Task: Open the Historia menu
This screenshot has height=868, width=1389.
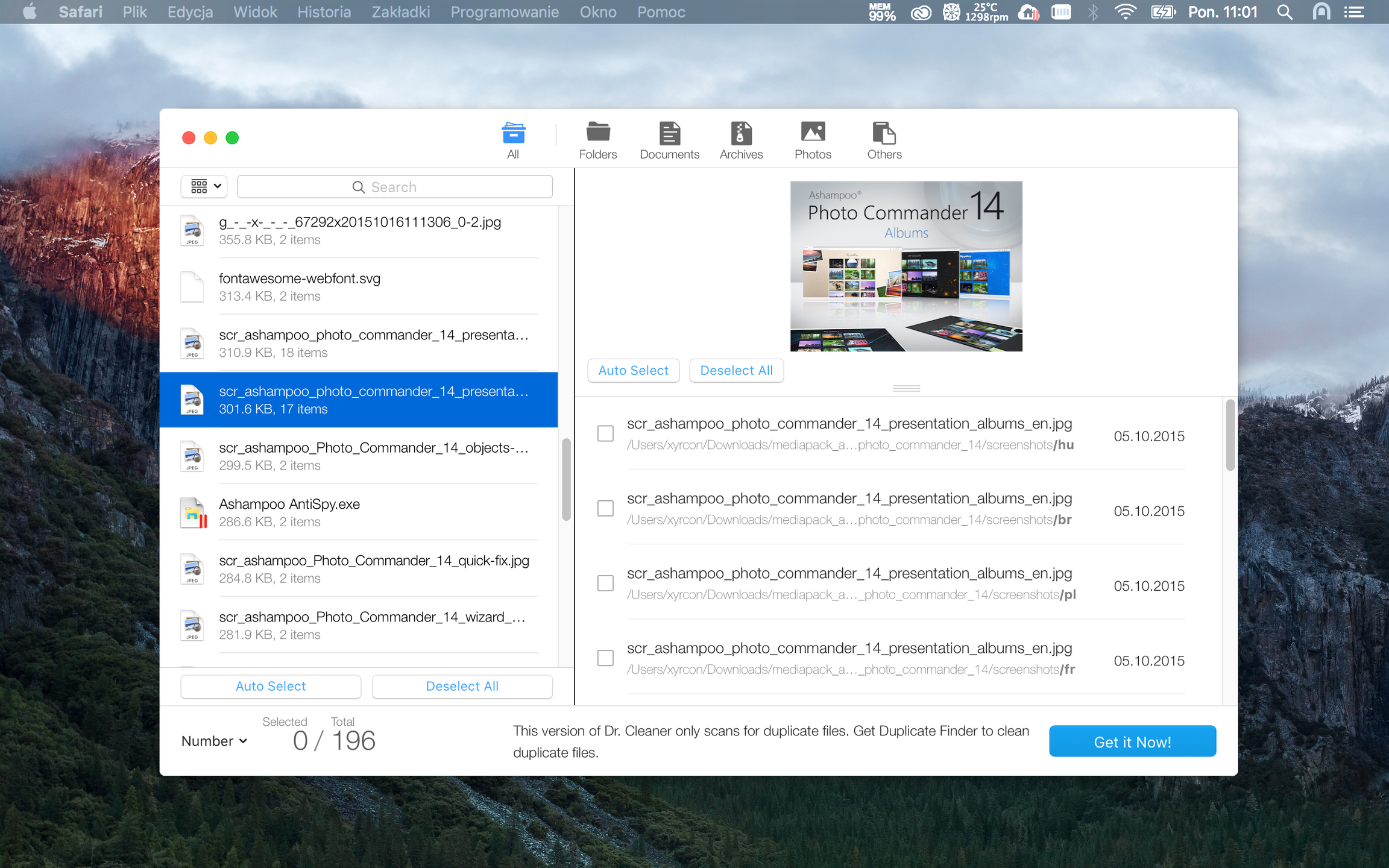Action: click(324, 12)
